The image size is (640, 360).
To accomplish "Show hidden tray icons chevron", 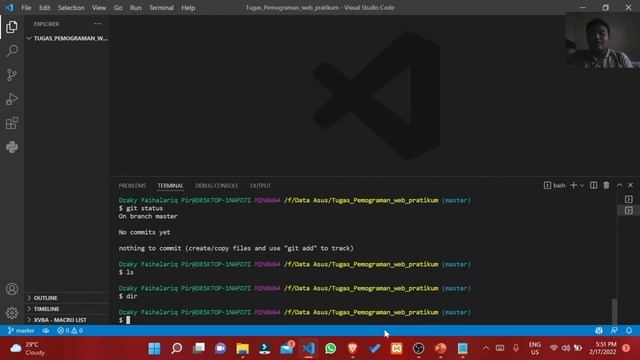I will [x=486, y=348].
